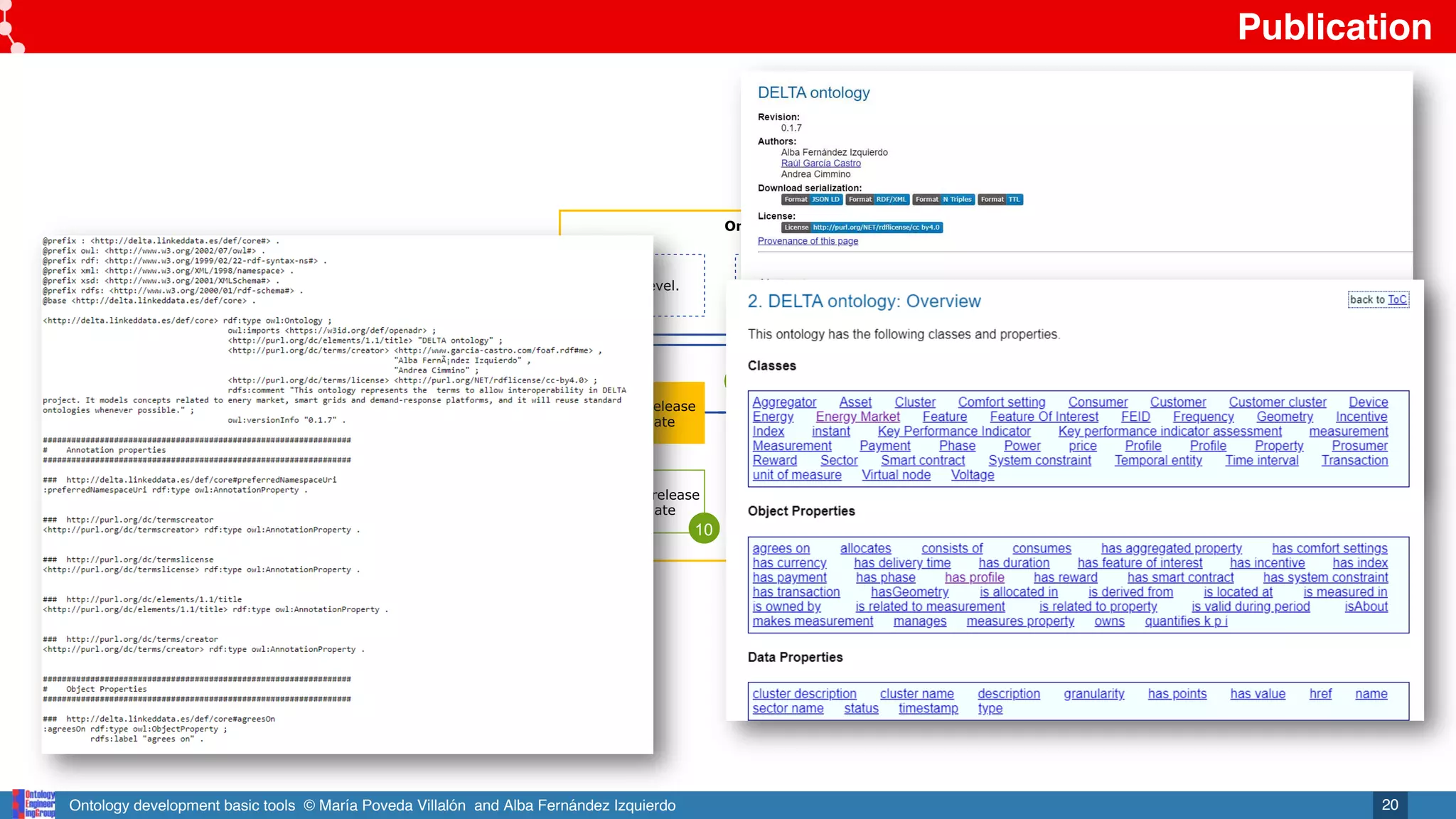Viewport: 1456px width, 819px height.
Task: Open the Transaction class link
Action: pyautogui.click(x=1354, y=461)
